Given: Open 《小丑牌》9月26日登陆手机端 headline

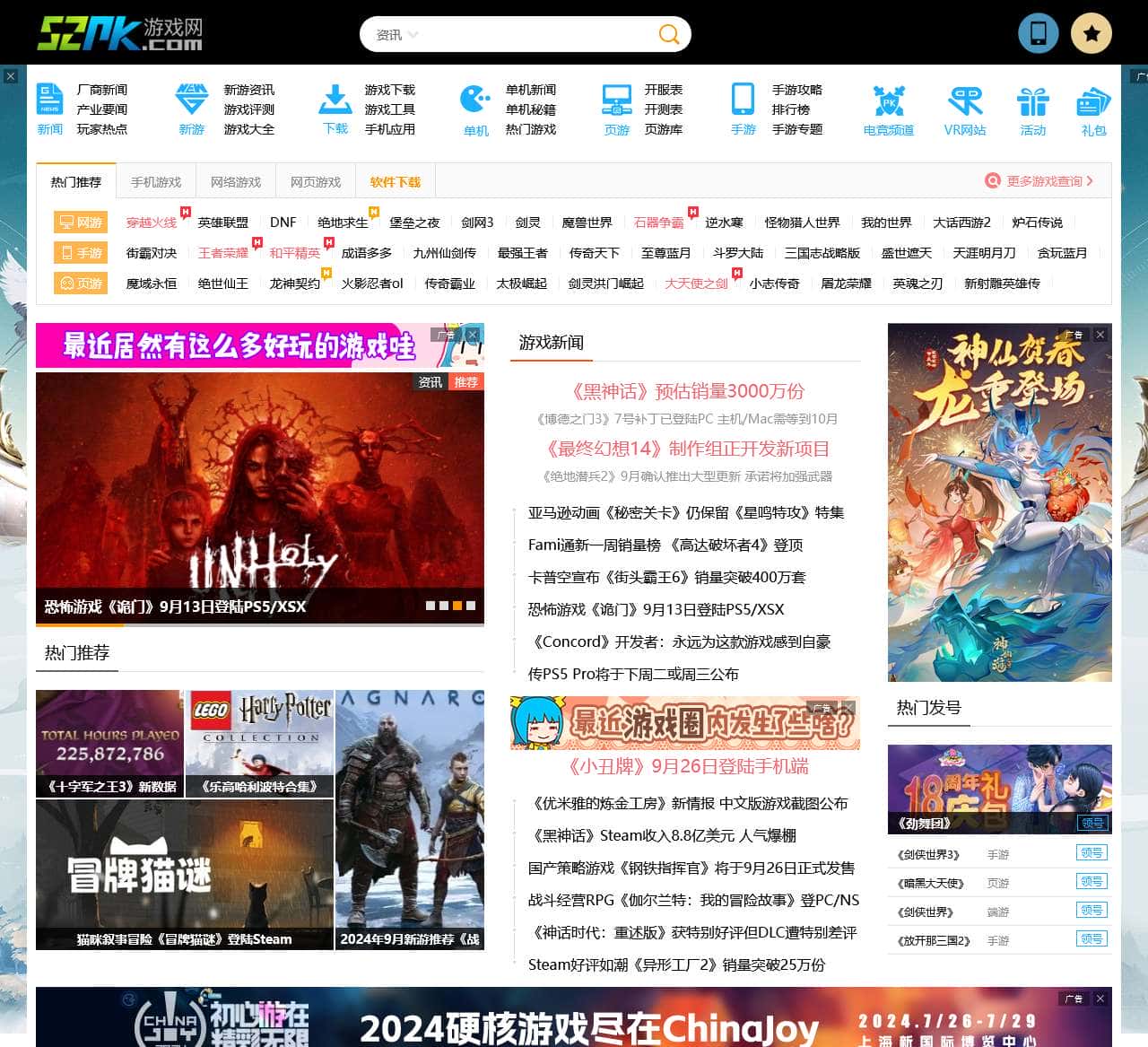Looking at the screenshot, I should pyautogui.click(x=688, y=766).
